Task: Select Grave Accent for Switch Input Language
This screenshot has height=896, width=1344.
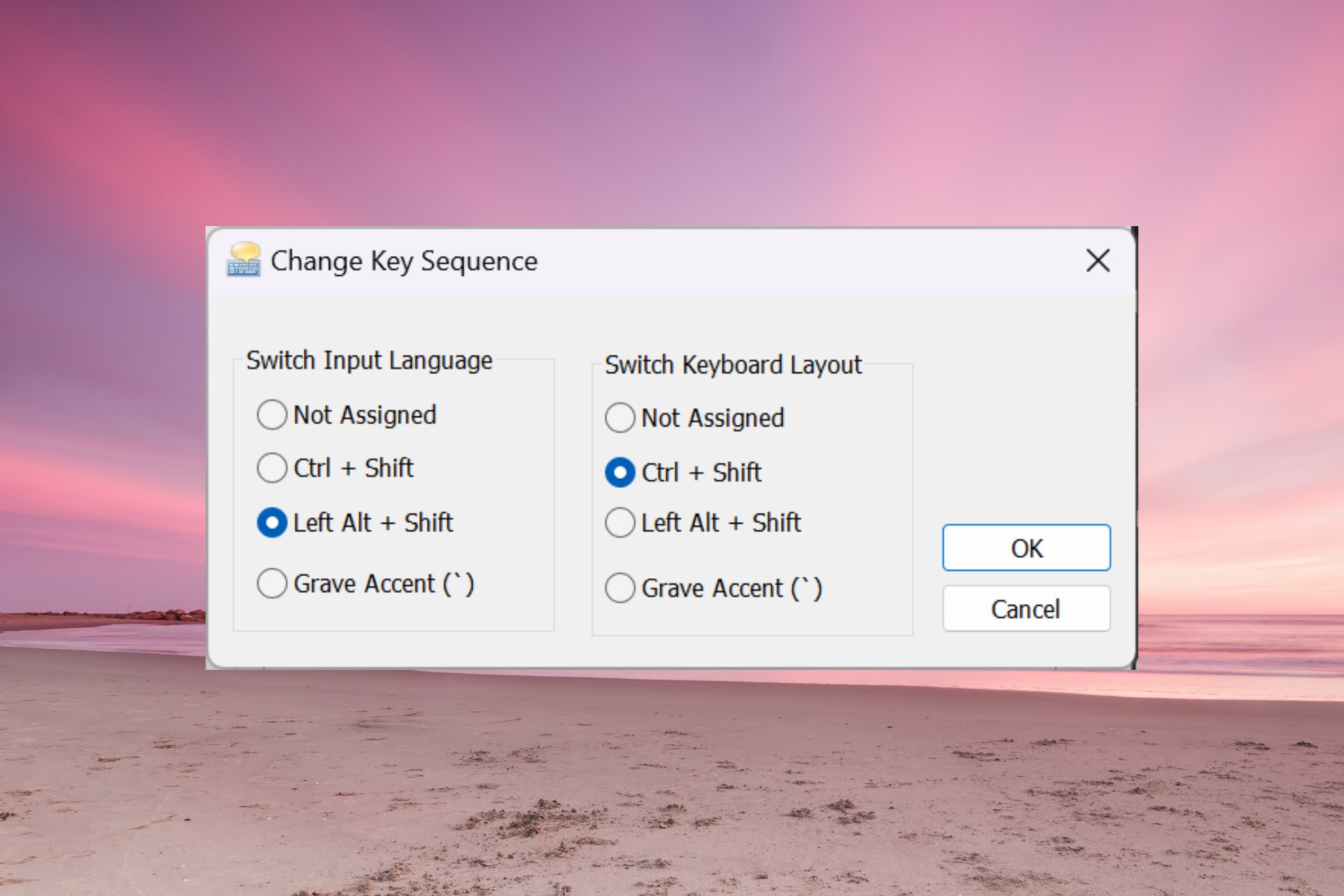Action: (272, 583)
